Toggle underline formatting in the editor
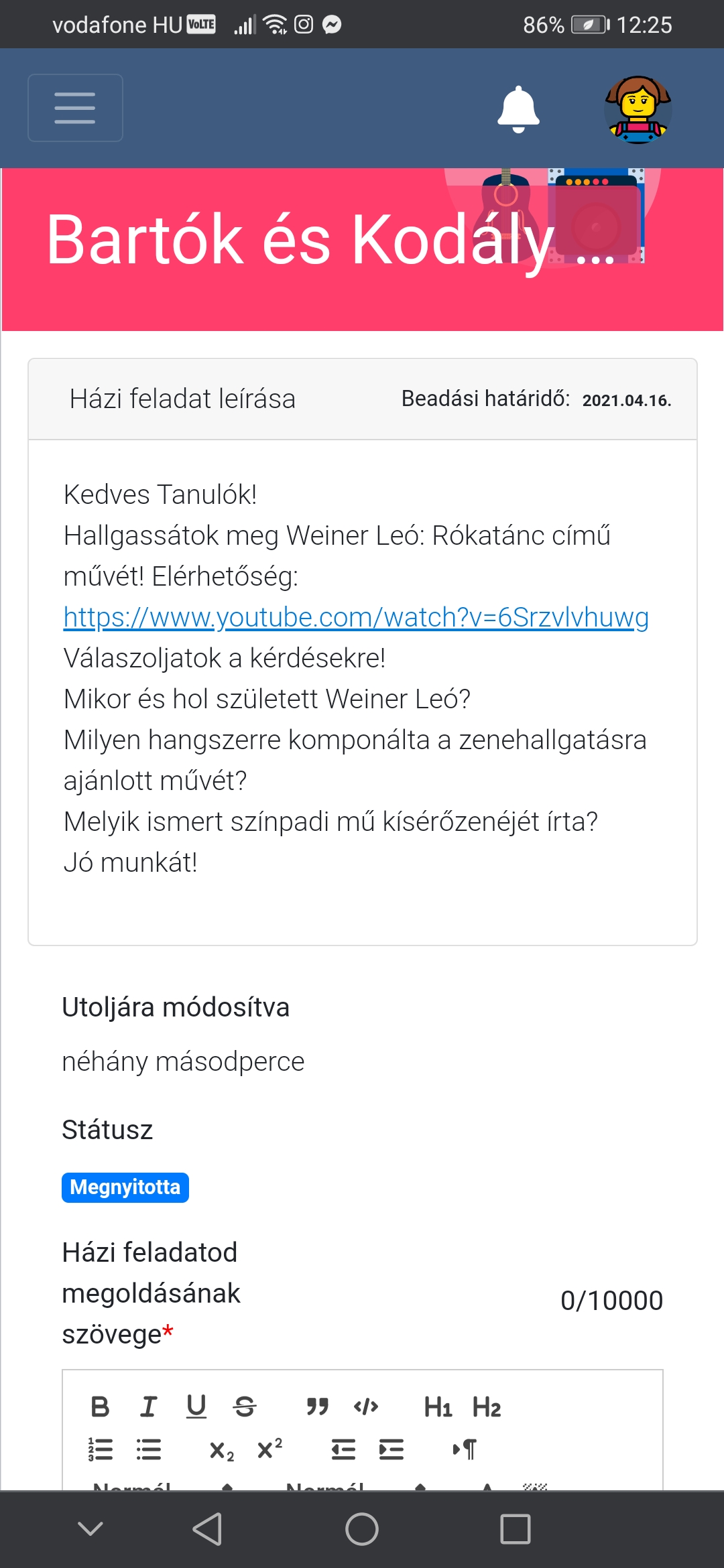 click(x=196, y=1407)
